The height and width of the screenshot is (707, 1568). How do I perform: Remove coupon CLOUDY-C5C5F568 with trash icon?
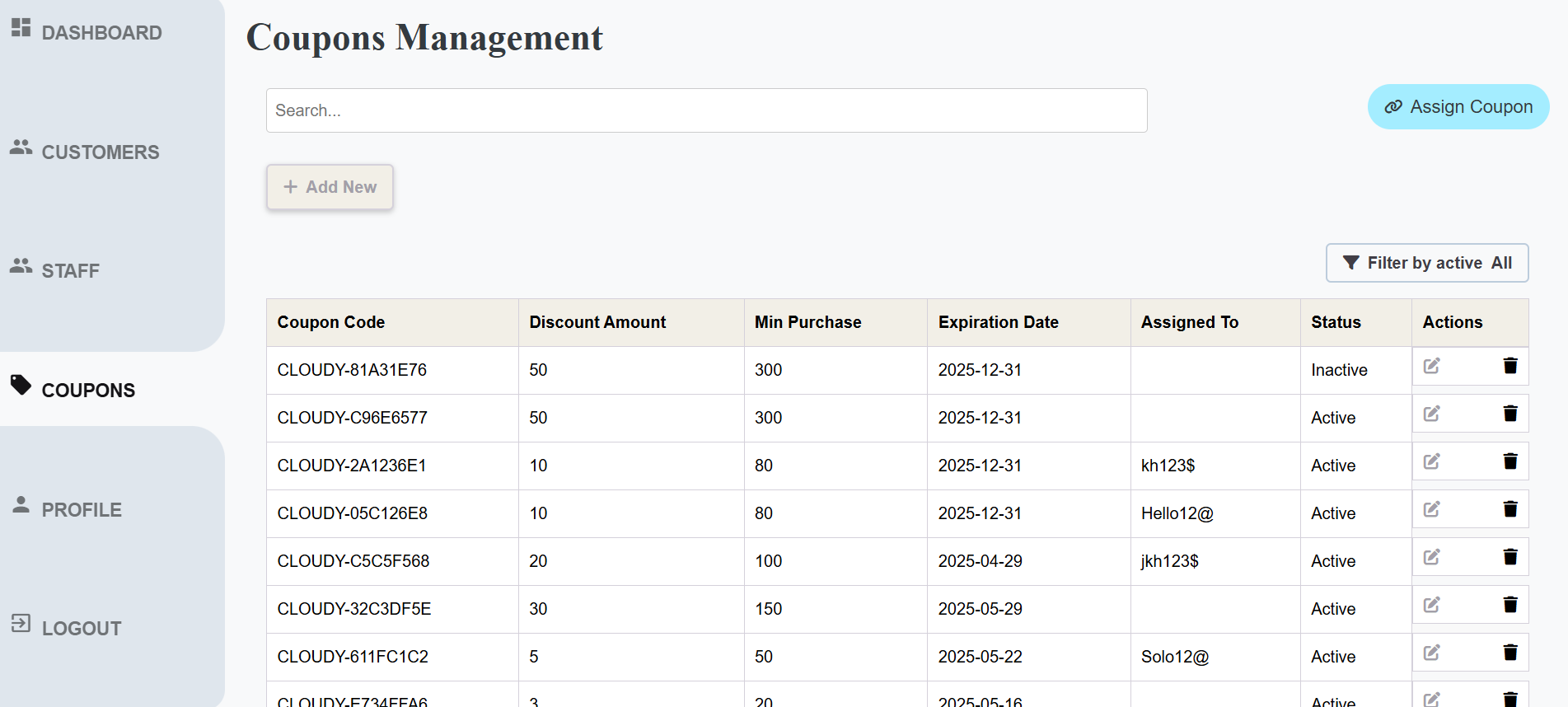coord(1509,557)
